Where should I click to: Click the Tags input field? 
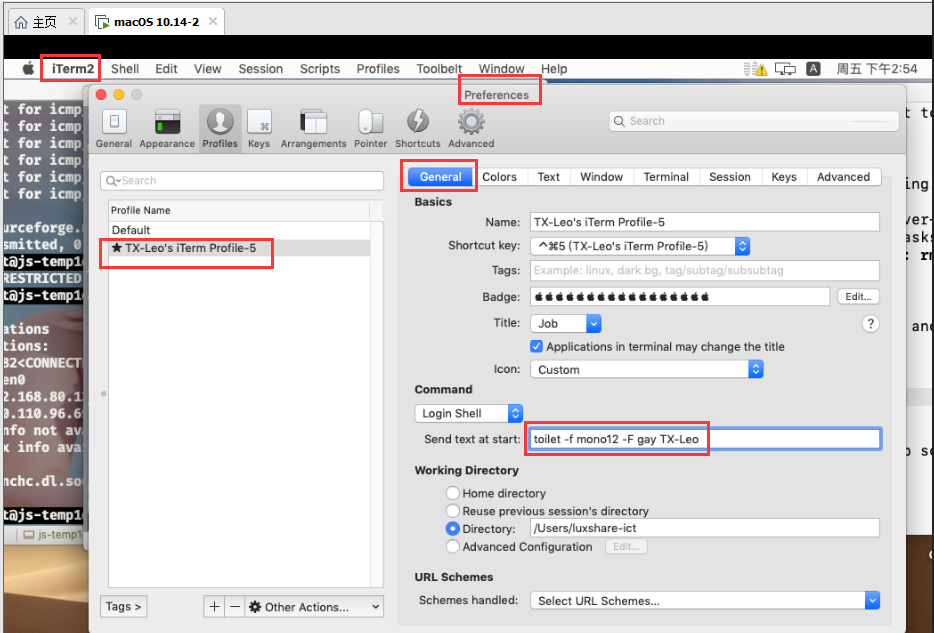[x=705, y=270]
